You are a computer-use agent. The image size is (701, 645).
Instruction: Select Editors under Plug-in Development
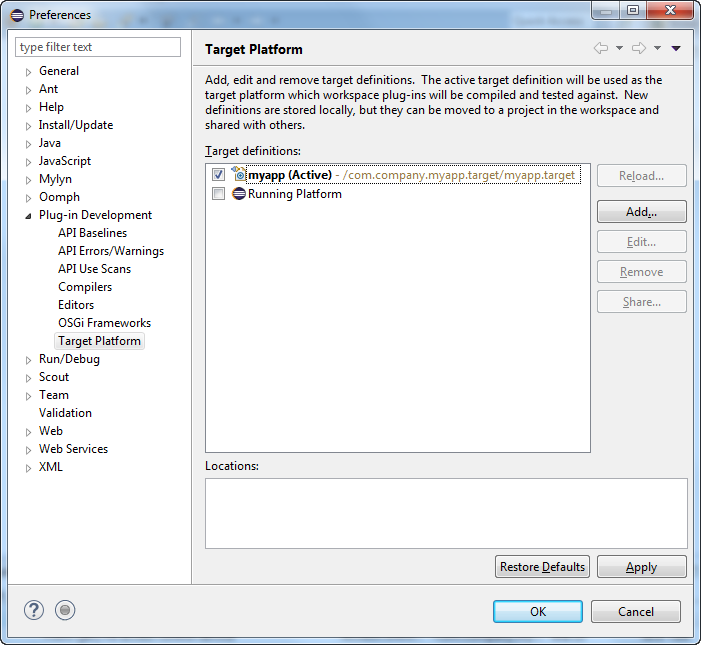coord(76,305)
